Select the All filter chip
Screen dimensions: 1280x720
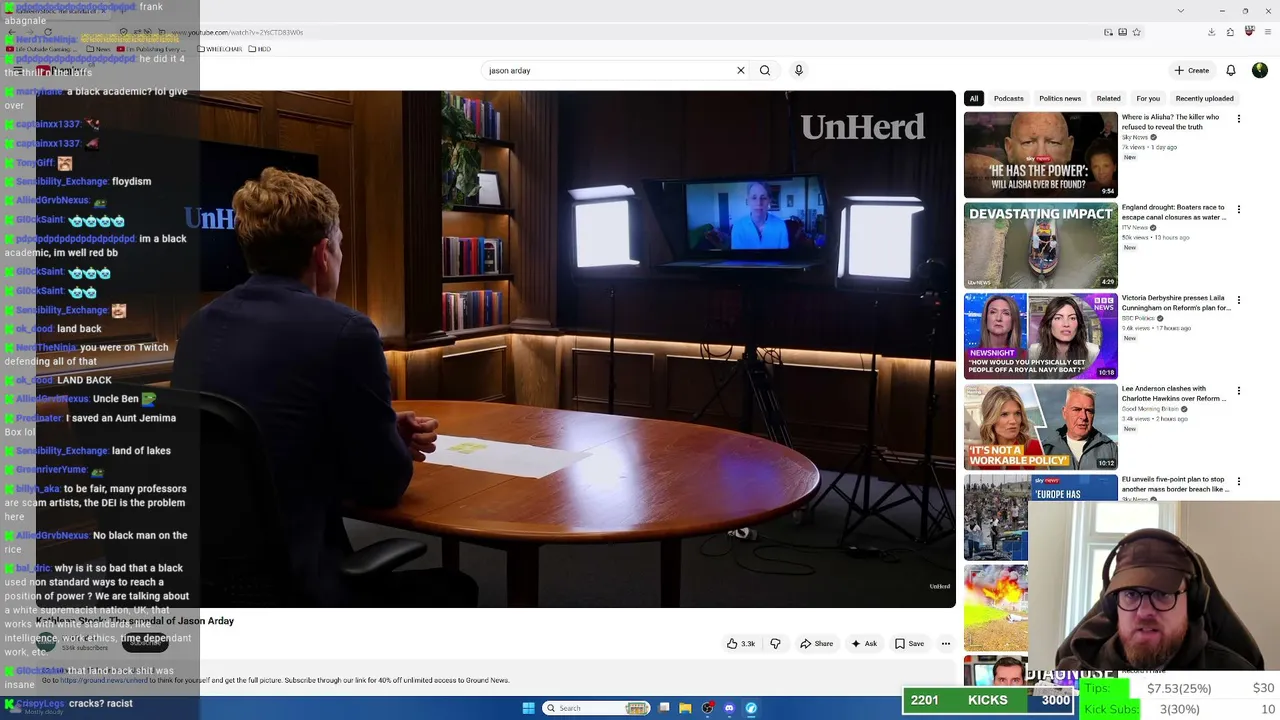pyautogui.click(x=973, y=98)
